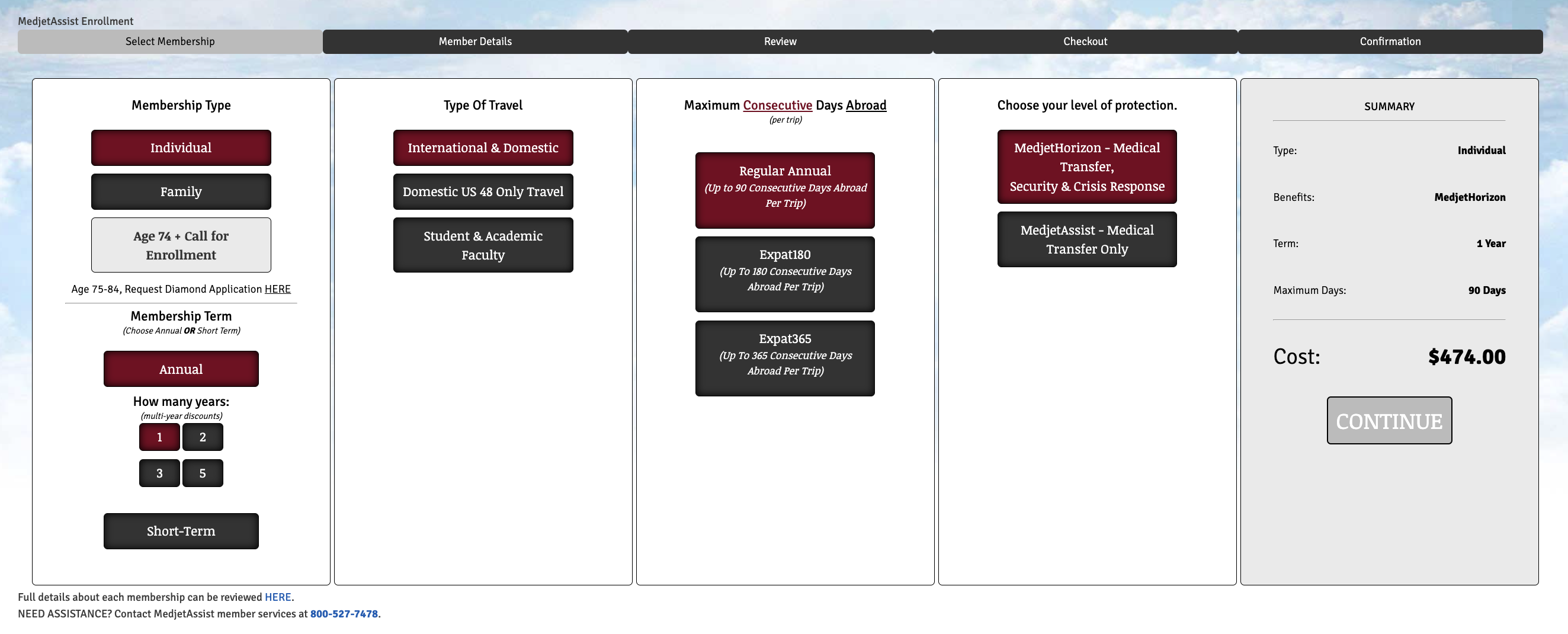
Task: Click Choose your level of protection heading
Action: click(1086, 105)
